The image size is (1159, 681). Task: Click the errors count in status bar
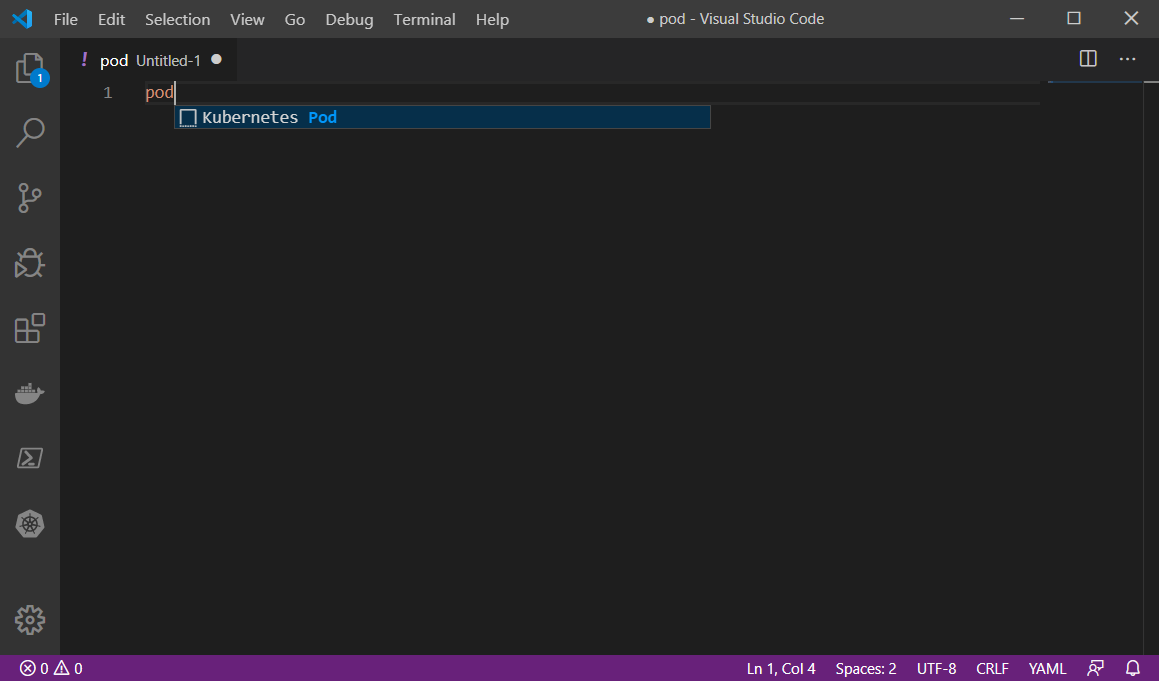[34, 668]
